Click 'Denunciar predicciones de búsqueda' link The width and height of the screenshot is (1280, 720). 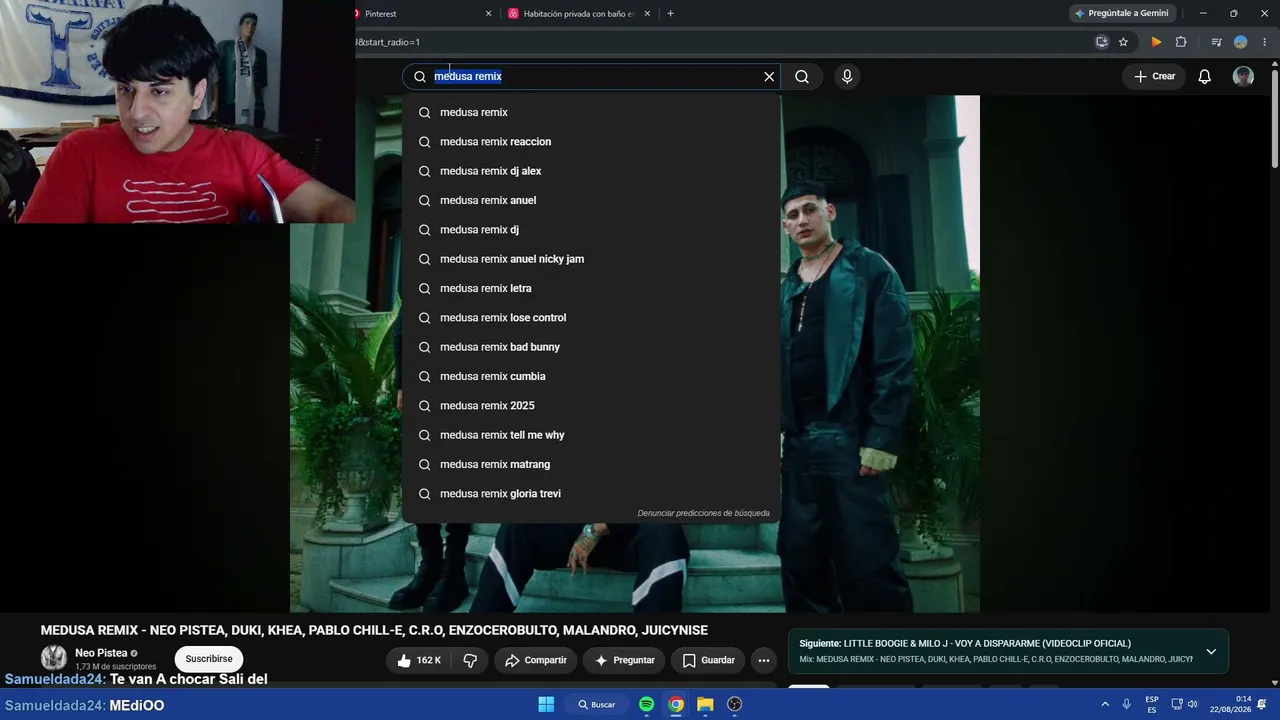[703, 513]
